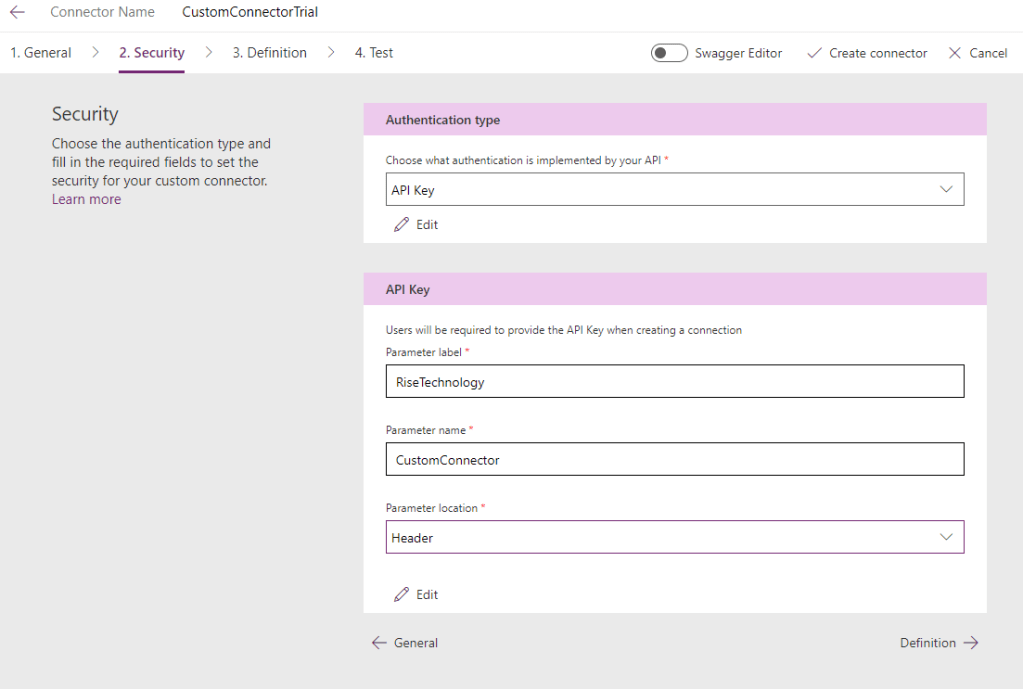This screenshot has height=689, width=1023.
Task: Click the chevron between Security and Definition steps
Action: point(209,53)
